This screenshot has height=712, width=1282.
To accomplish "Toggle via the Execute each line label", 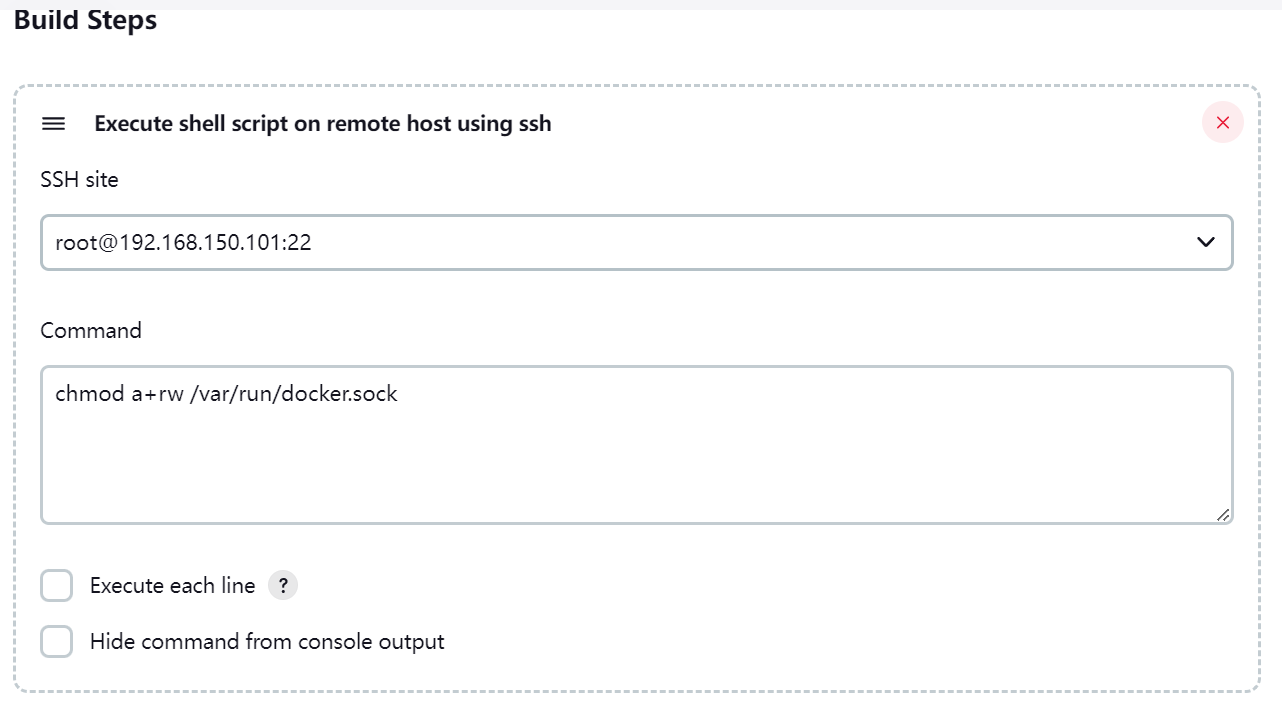I will pos(173,586).
